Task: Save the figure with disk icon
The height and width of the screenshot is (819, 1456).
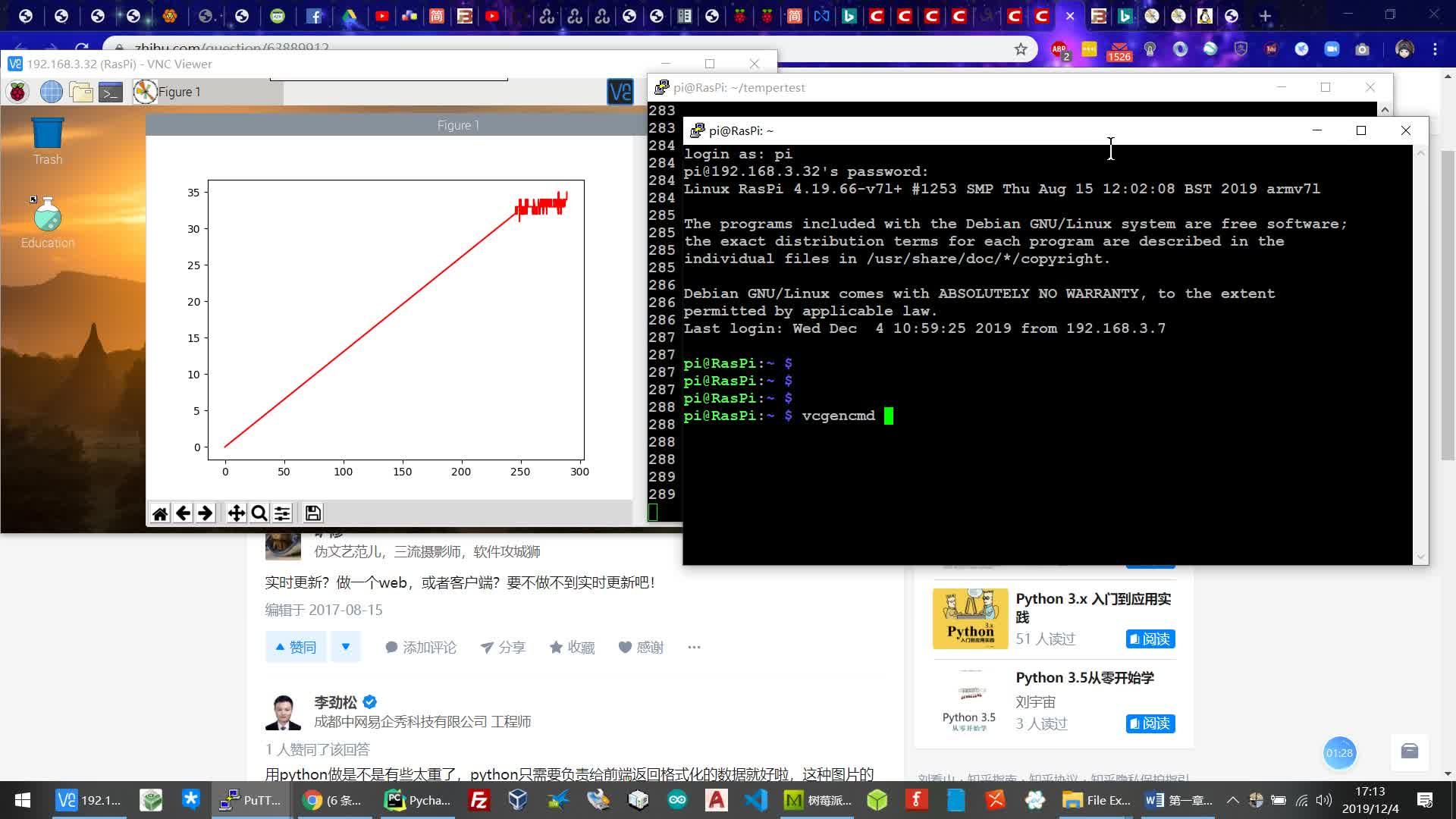Action: [312, 514]
